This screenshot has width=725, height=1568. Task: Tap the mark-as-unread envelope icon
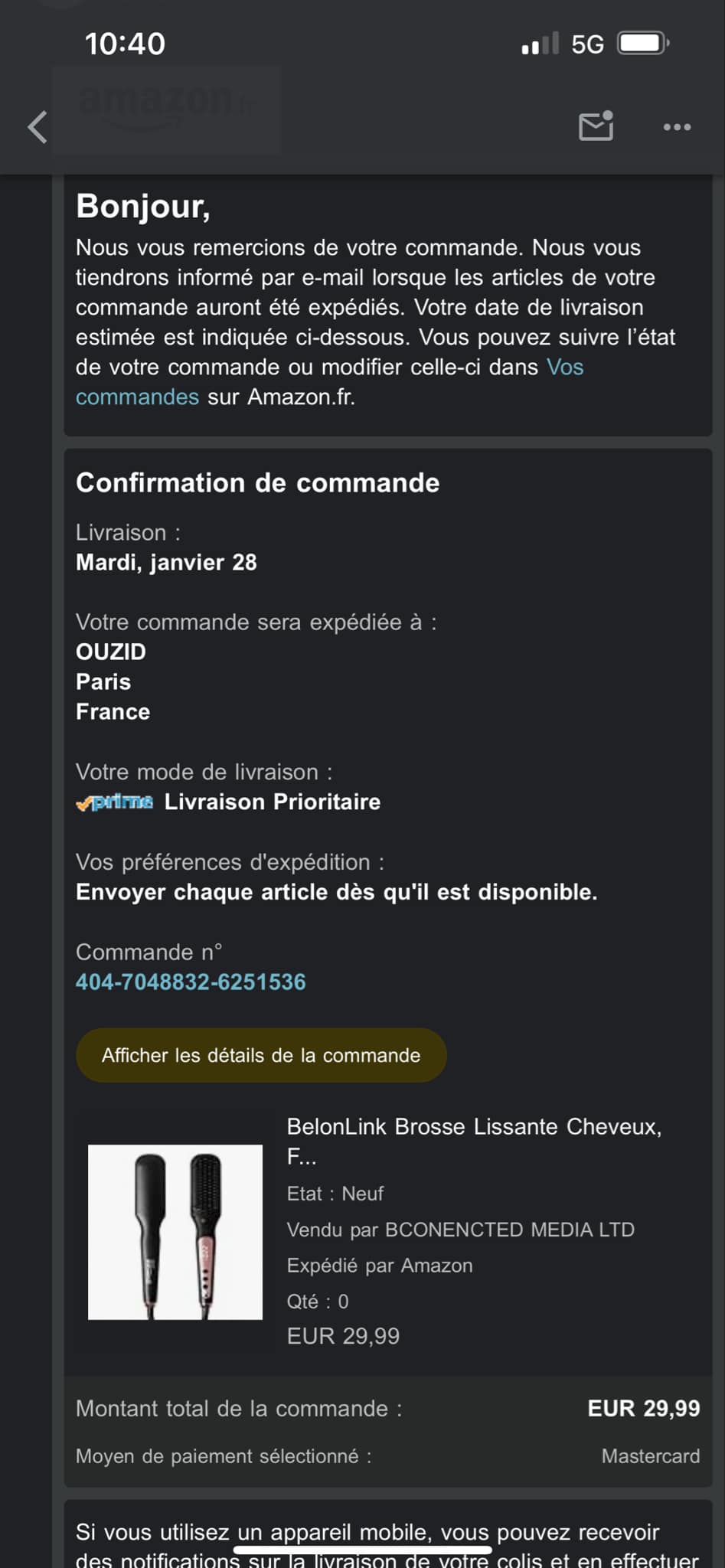coord(596,126)
